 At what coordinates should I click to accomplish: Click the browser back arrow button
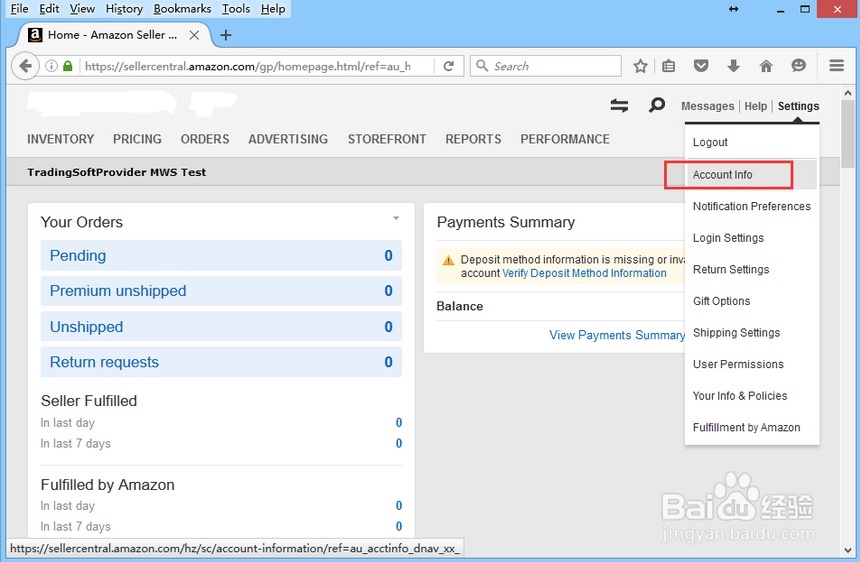(25, 66)
